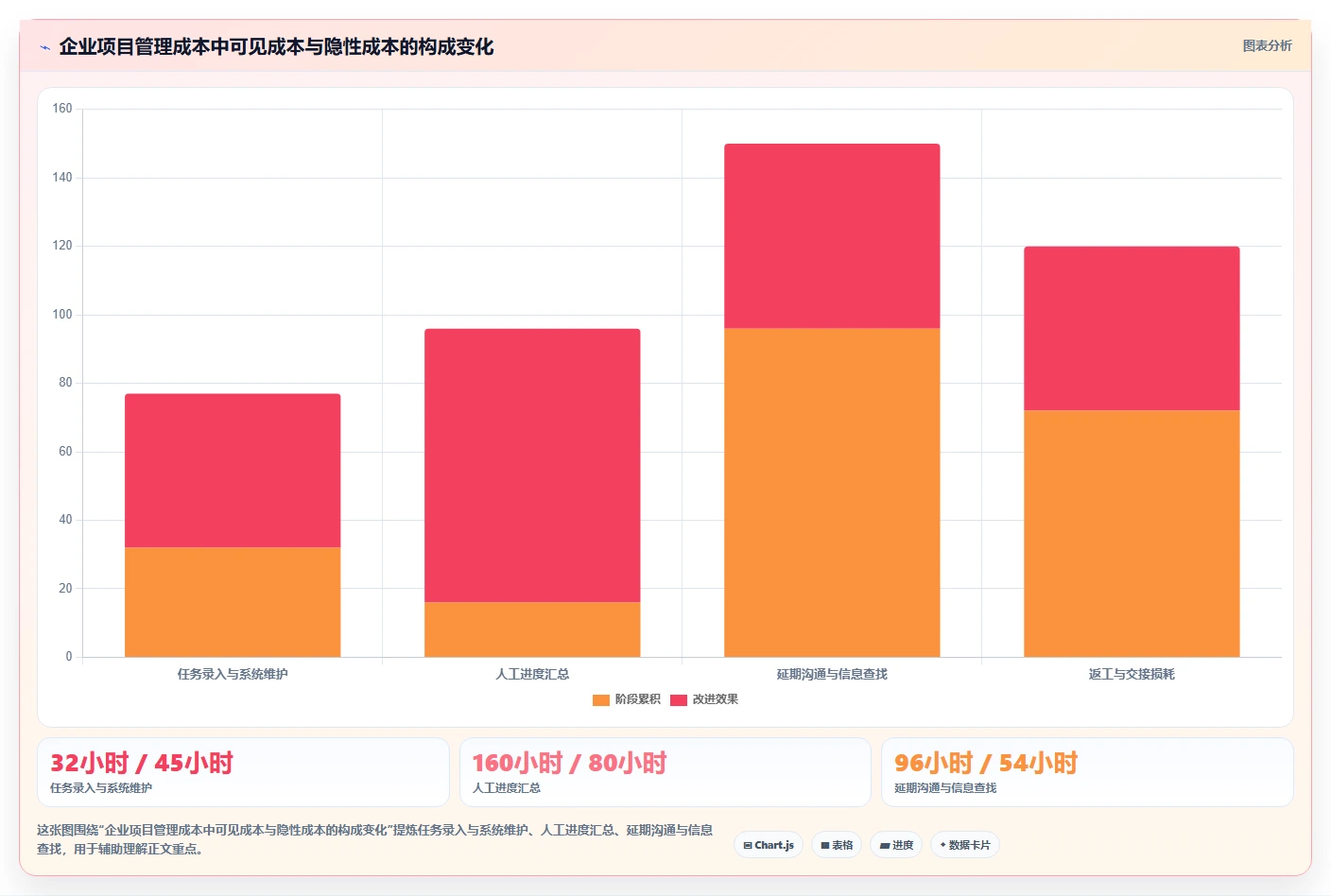Click the y-axis value 40
The width and height of the screenshot is (1331, 896).
(x=65, y=520)
